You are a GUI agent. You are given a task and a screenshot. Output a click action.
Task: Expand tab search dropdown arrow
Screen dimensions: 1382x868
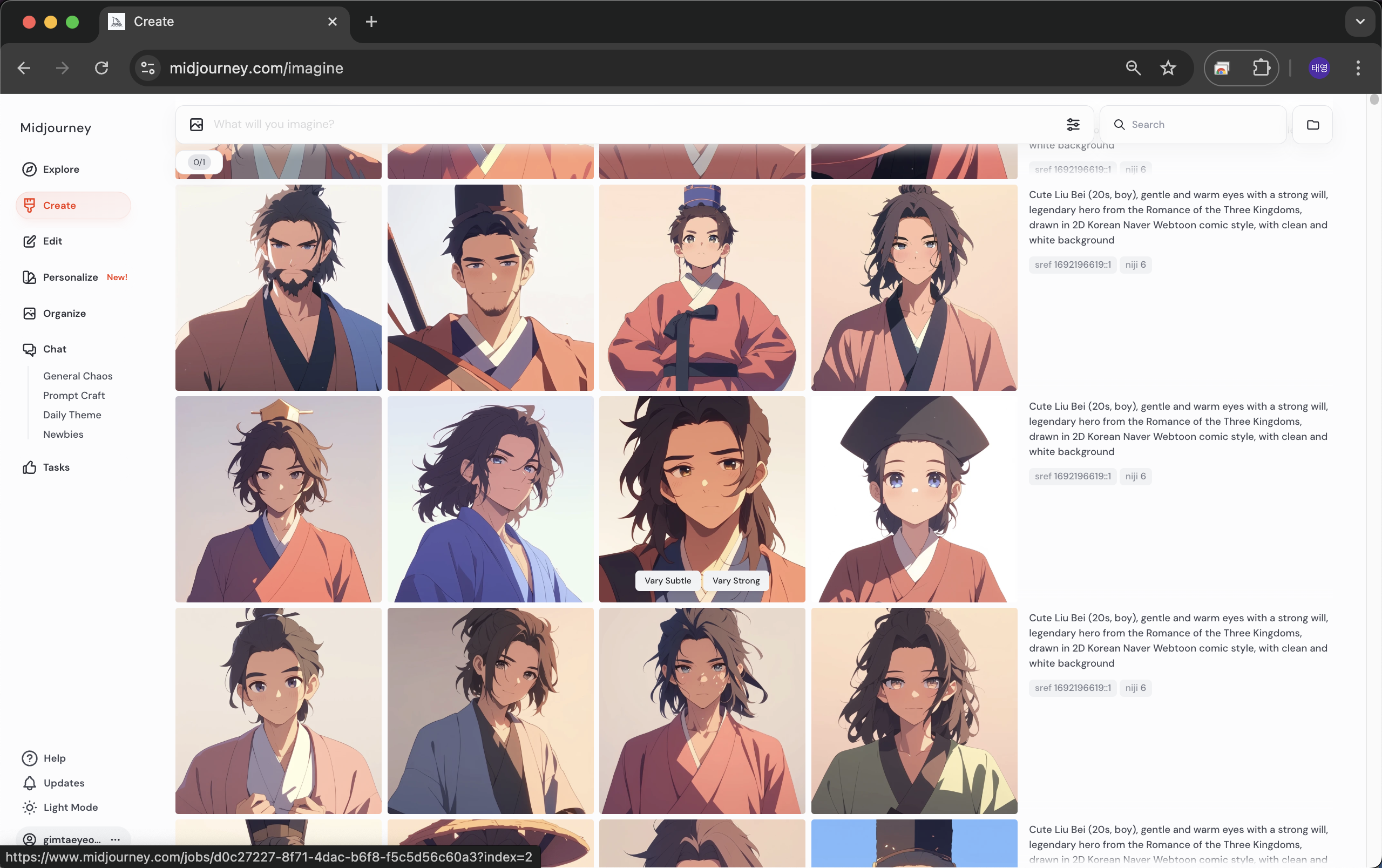[x=1360, y=22]
